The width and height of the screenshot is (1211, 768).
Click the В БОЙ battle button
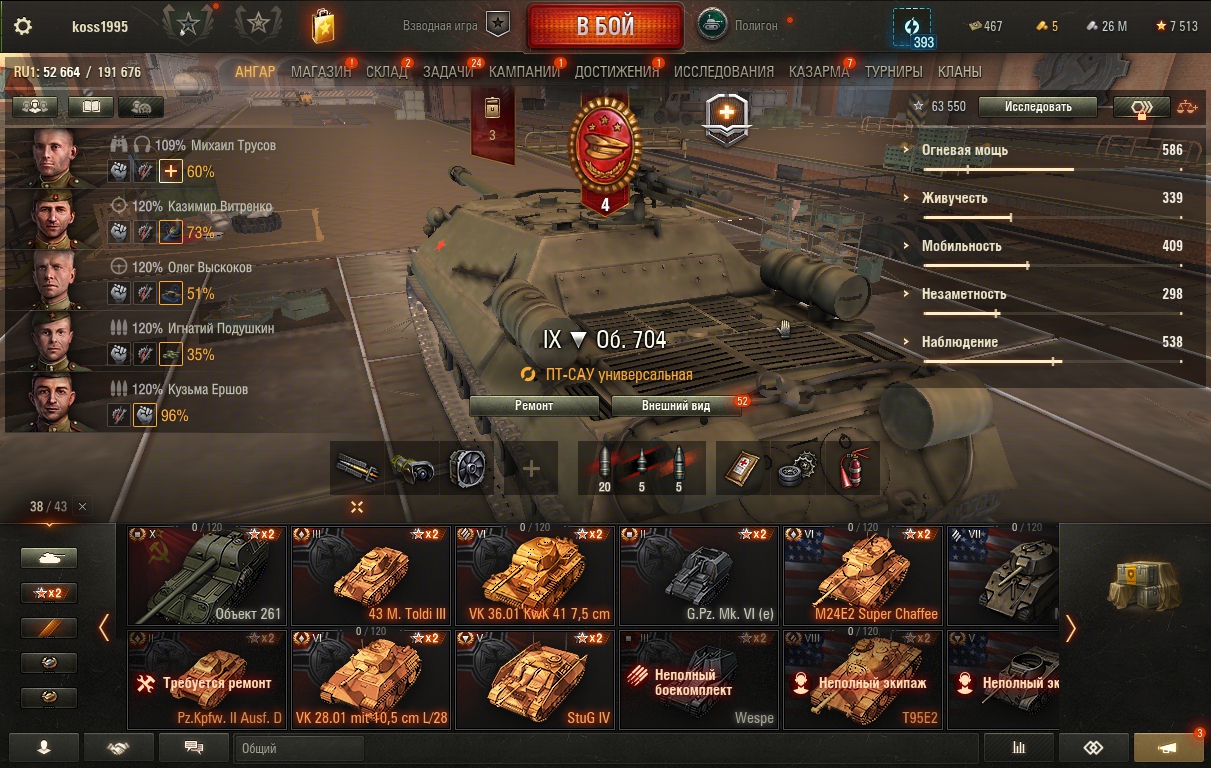605,26
